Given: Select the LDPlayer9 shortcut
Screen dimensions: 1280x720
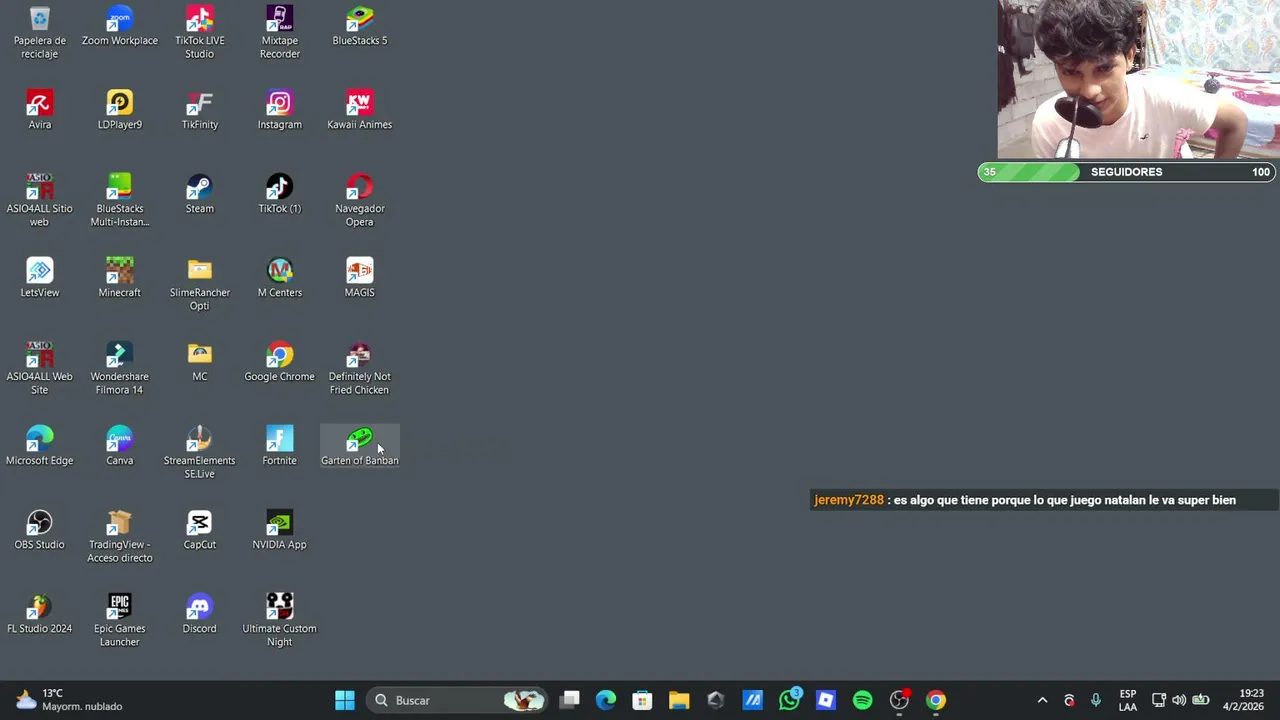Looking at the screenshot, I should pos(120,110).
